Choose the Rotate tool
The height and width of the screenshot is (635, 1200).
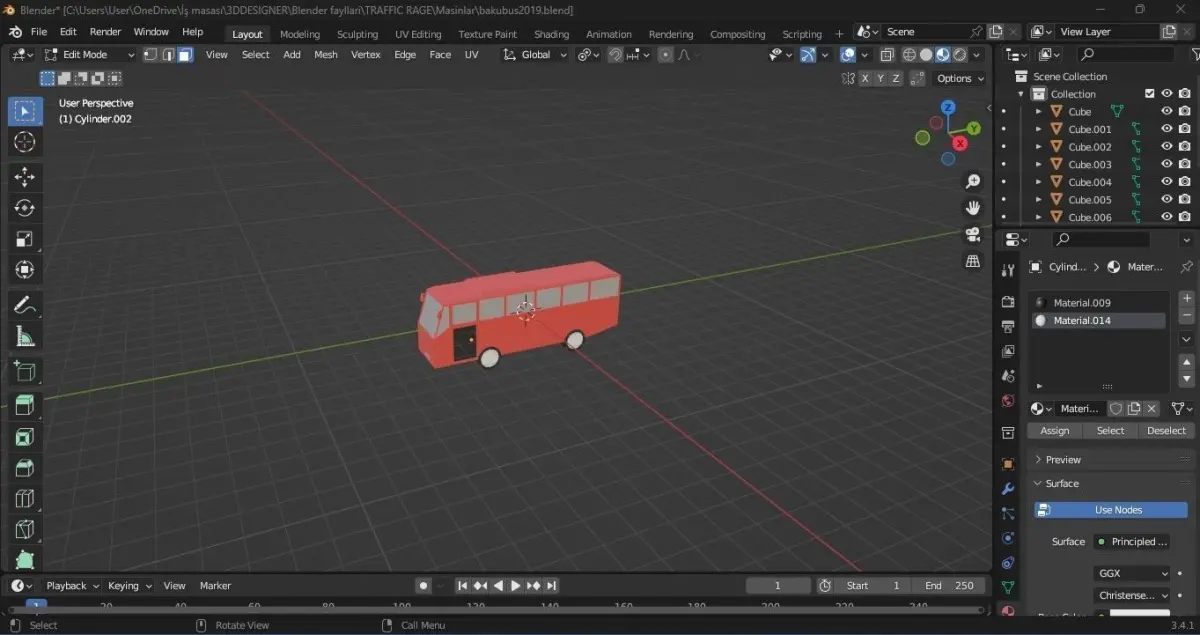[25, 208]
